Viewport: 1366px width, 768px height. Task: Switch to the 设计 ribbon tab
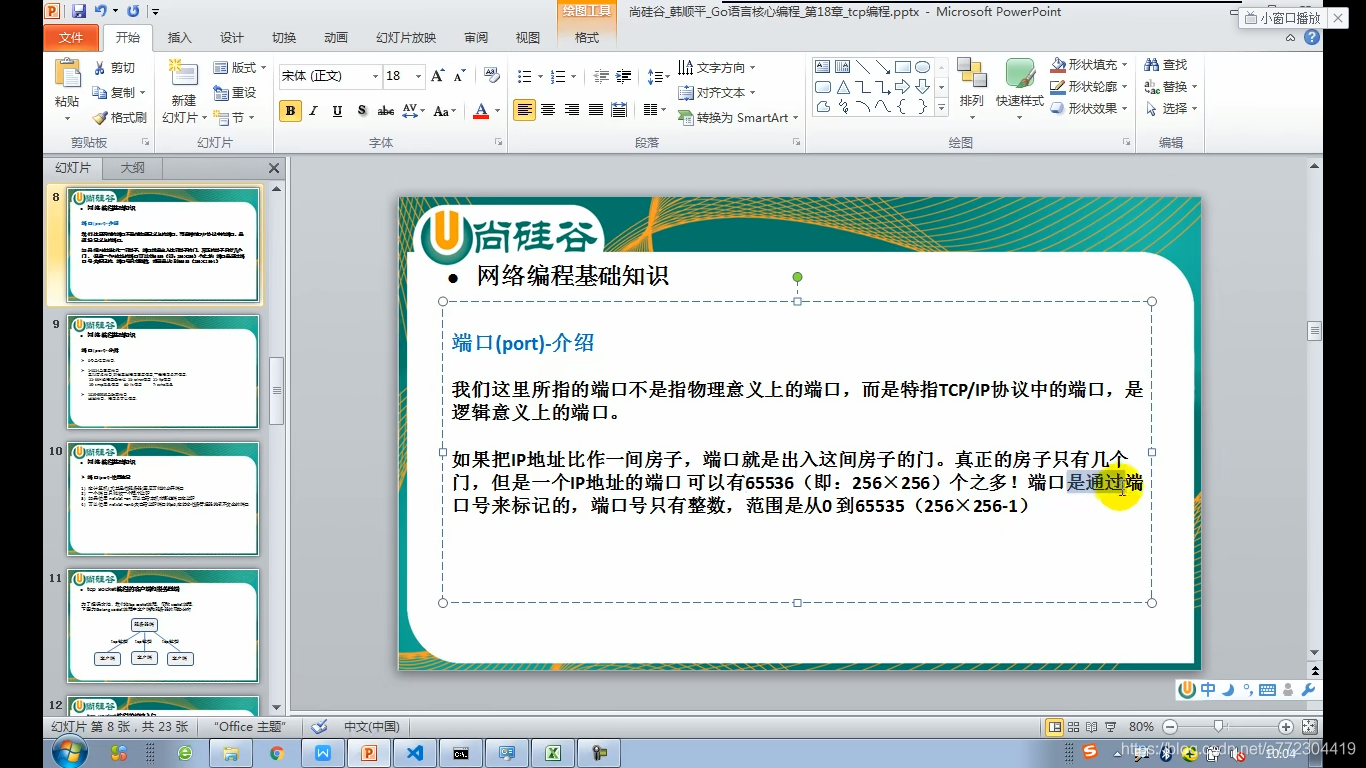(x=232, y=38)
